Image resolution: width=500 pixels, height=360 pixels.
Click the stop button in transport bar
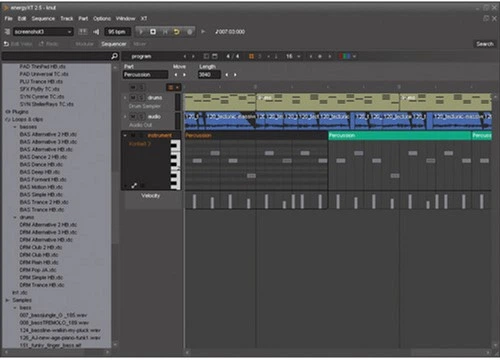point(153,32)
